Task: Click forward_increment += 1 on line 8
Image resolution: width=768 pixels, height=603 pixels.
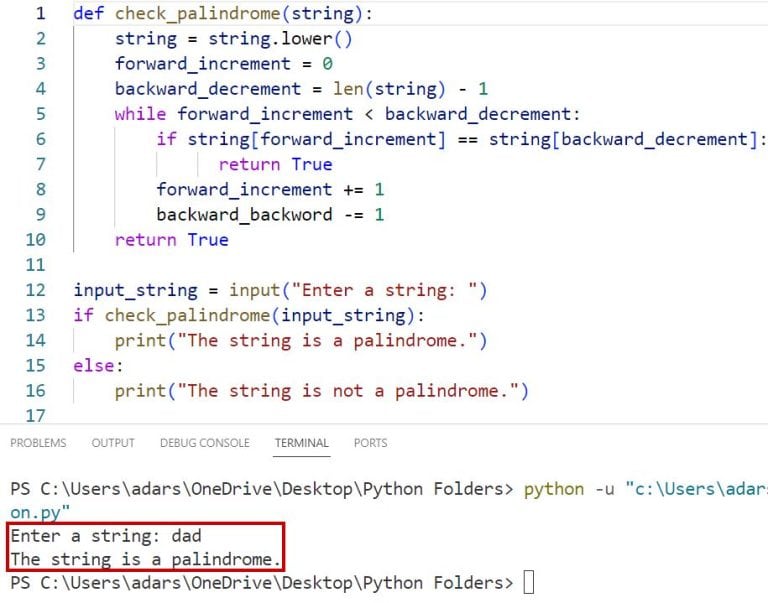Action: pyautogui.click(x=270, y=190)
